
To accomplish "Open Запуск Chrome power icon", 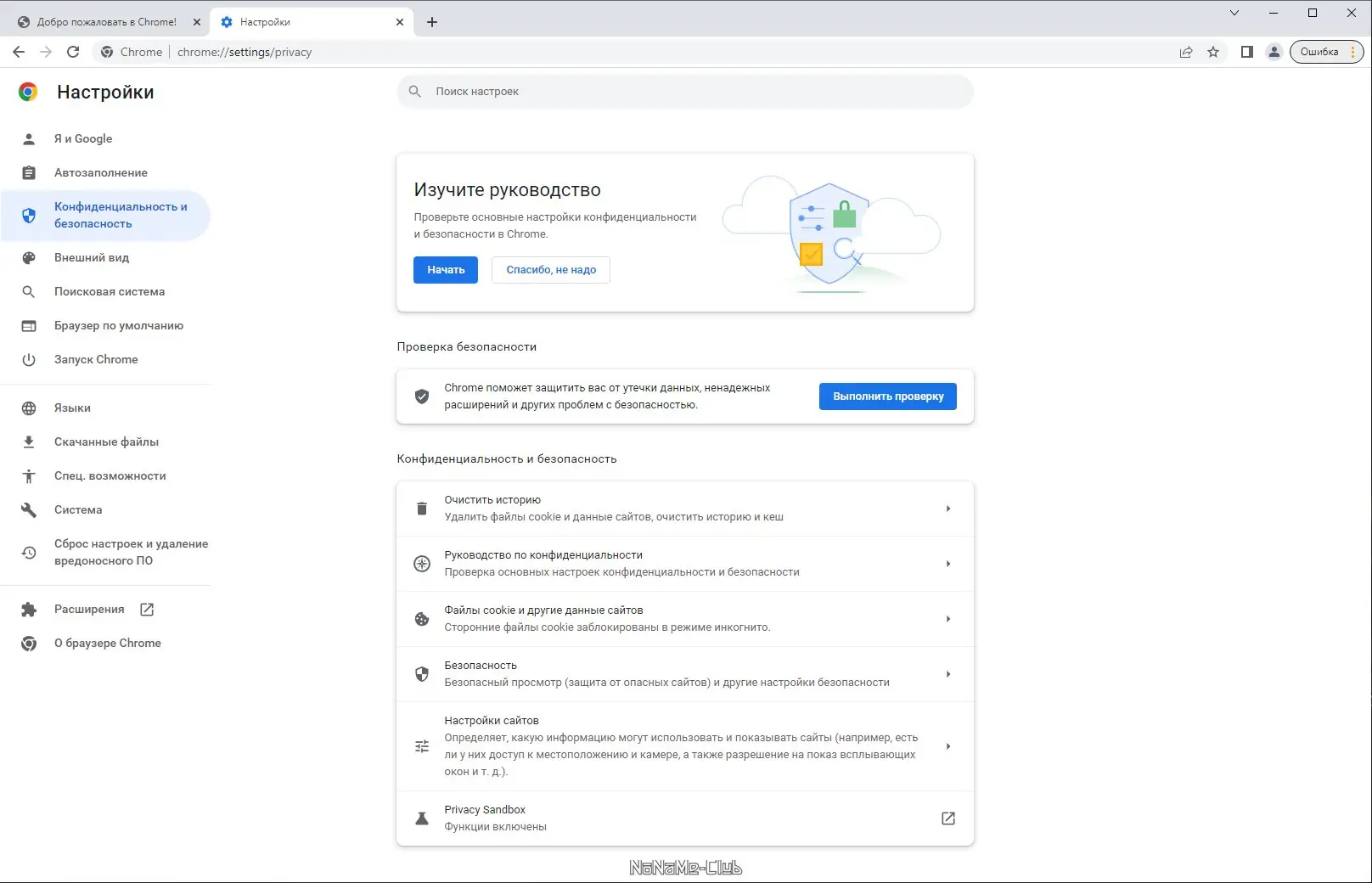I will [29, 359].
